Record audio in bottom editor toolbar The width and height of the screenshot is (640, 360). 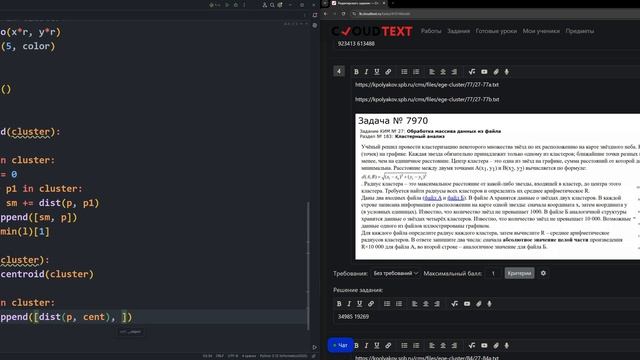[x=507, y=345]
